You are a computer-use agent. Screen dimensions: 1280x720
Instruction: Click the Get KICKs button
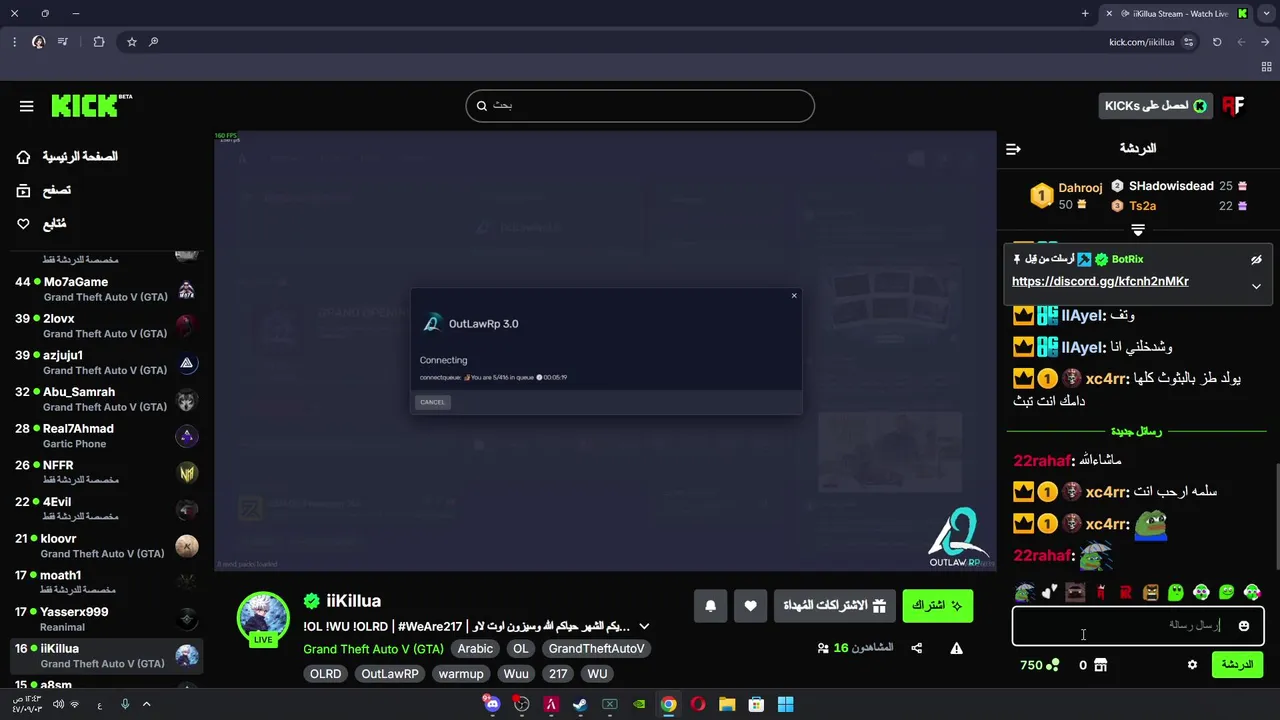[x=1155, y=106]
